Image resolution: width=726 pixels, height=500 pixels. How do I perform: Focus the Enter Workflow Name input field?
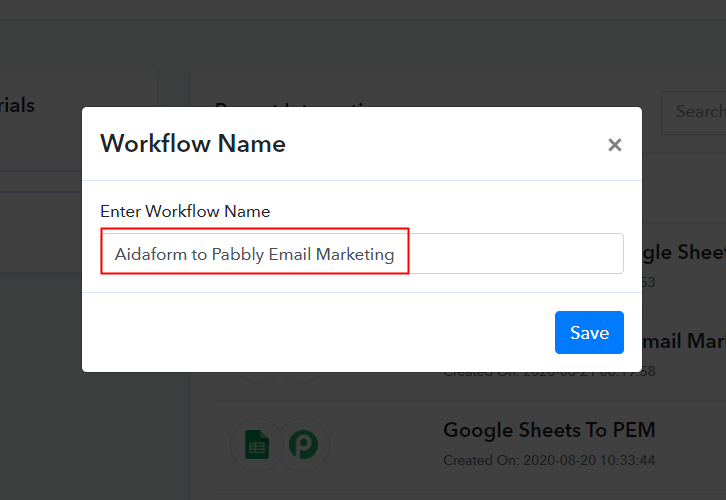362,254
